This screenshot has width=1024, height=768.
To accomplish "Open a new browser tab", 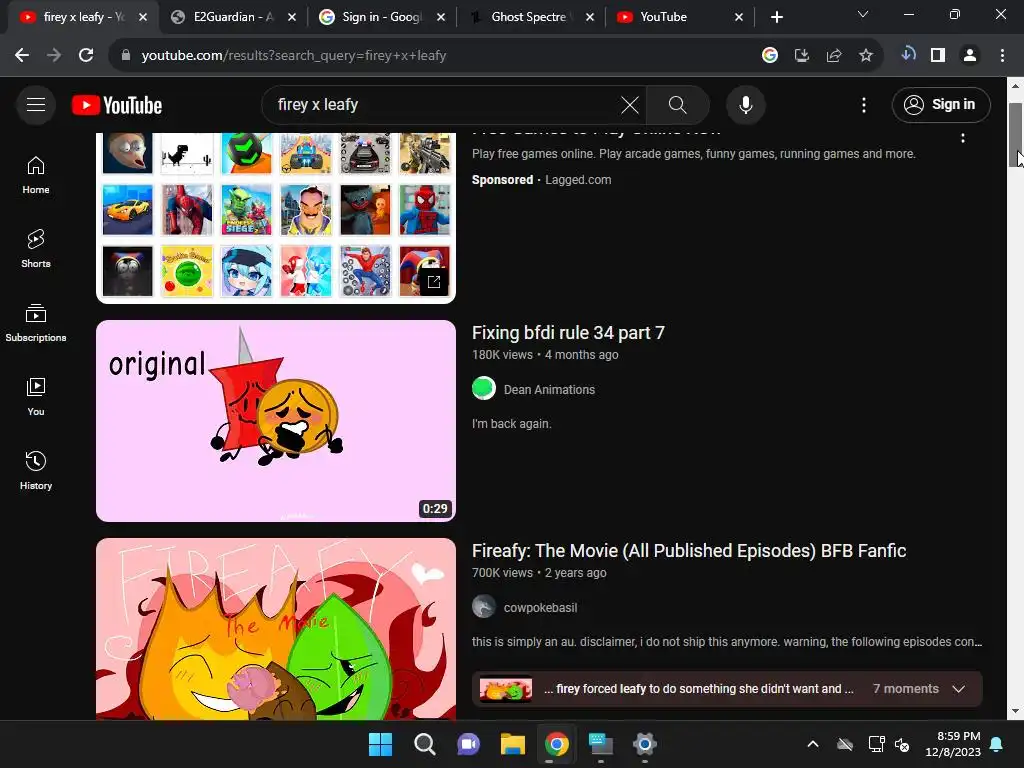I will click(x=776, y=17).
